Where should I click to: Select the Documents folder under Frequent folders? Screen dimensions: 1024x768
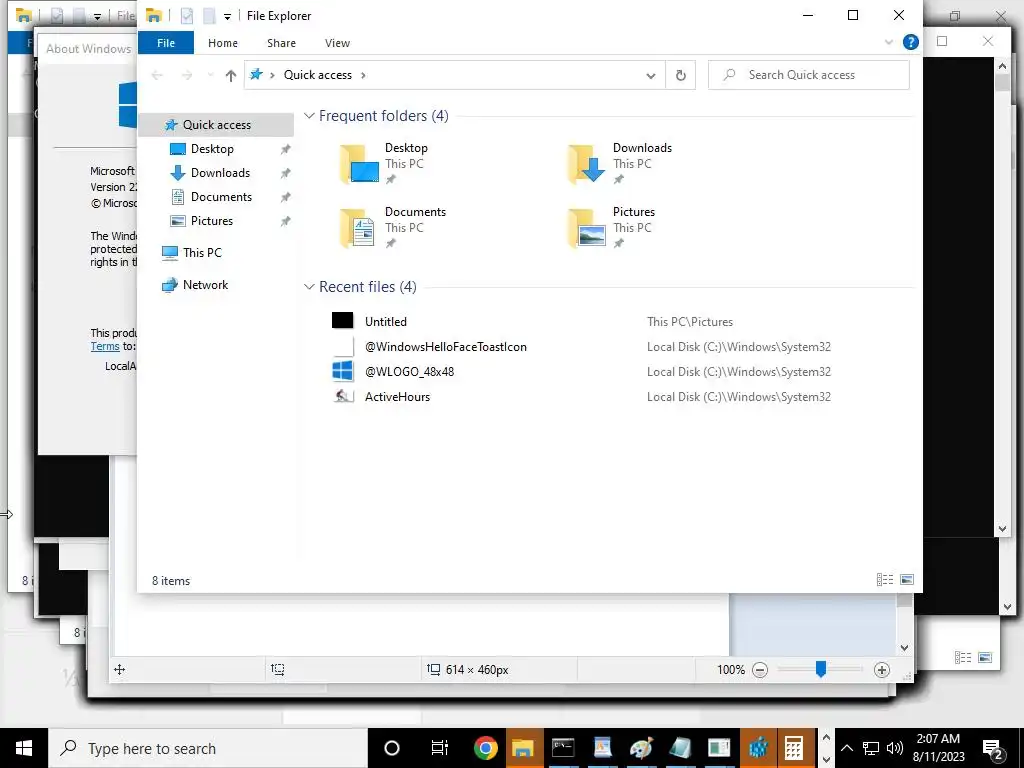coord(393,228)
